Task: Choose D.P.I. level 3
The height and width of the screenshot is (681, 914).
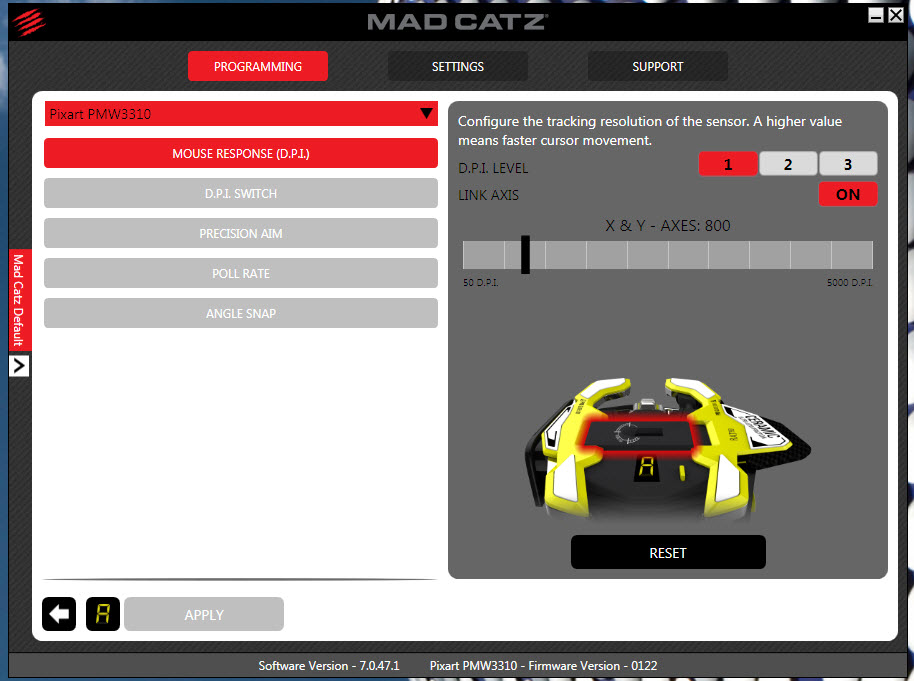Action: (x=848, y=164)
